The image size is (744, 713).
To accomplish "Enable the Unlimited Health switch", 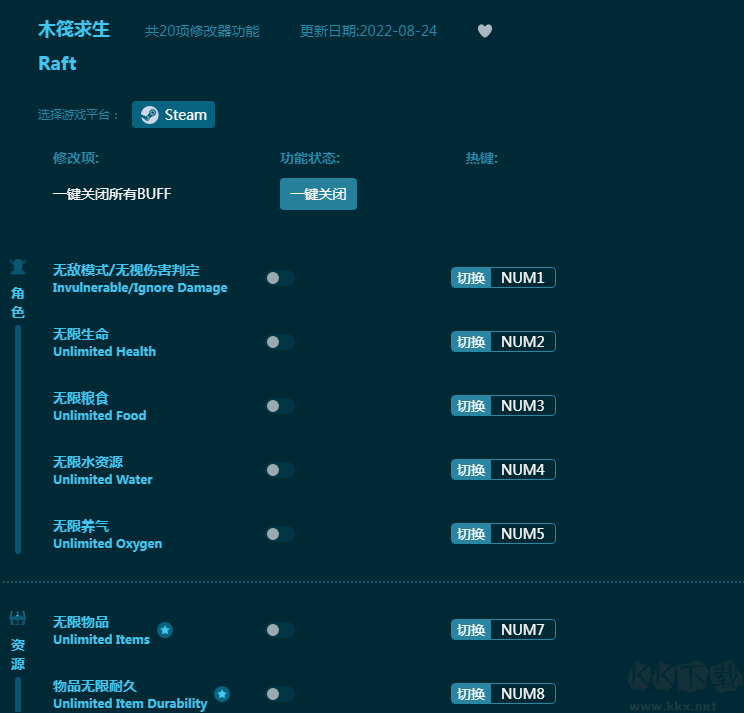I will (280, 342).
